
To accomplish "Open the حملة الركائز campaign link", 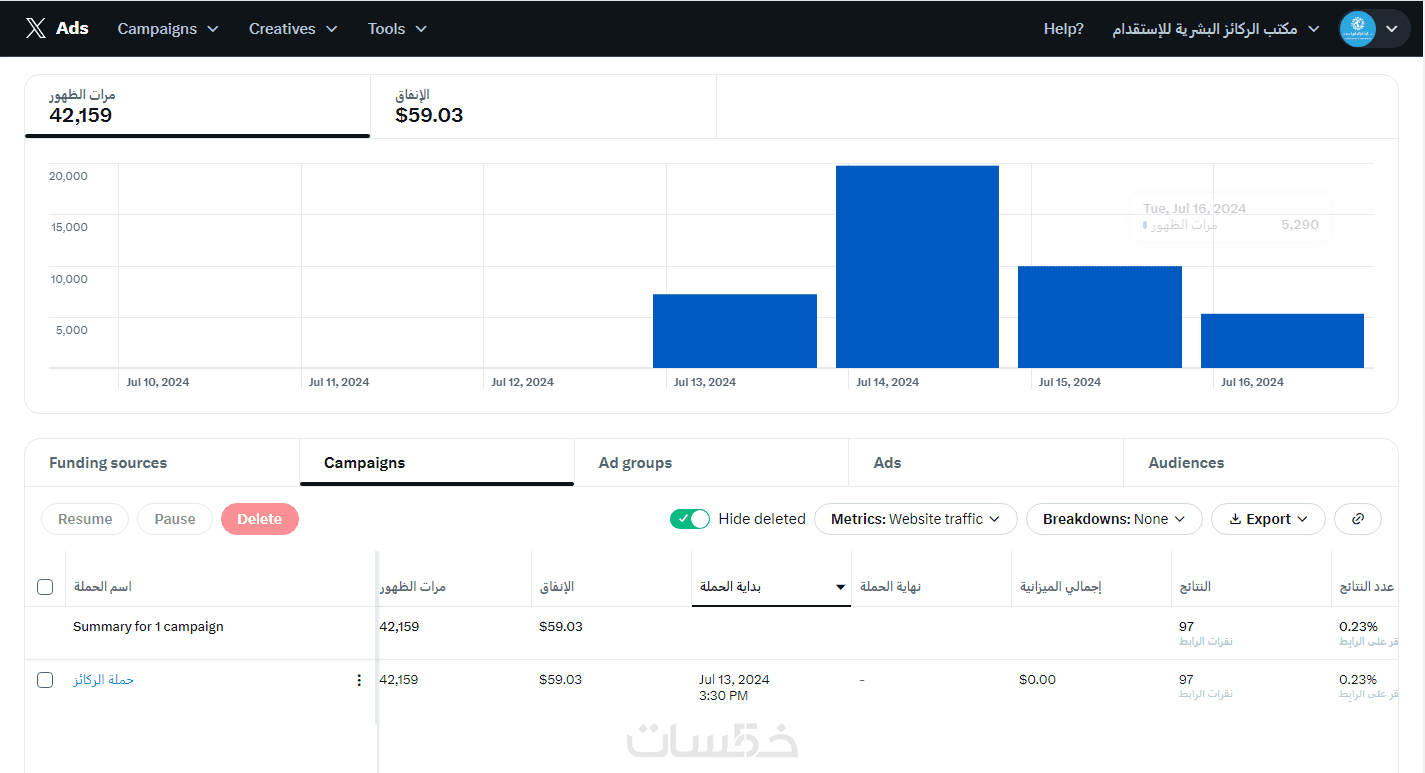I will pyautogui.click(x=103, y=680).
